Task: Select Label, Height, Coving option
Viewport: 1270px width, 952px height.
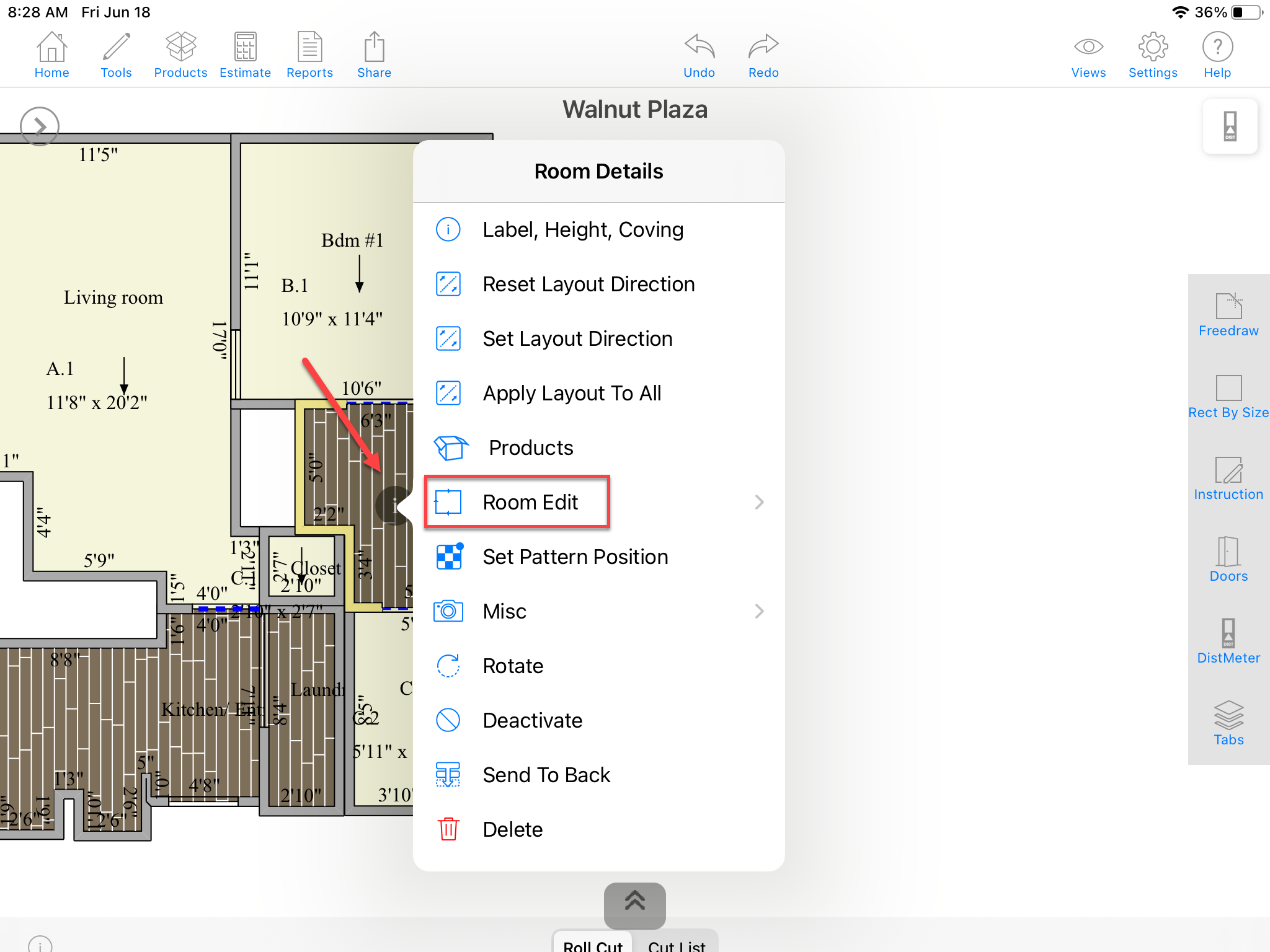Action: tap(582, 229)
